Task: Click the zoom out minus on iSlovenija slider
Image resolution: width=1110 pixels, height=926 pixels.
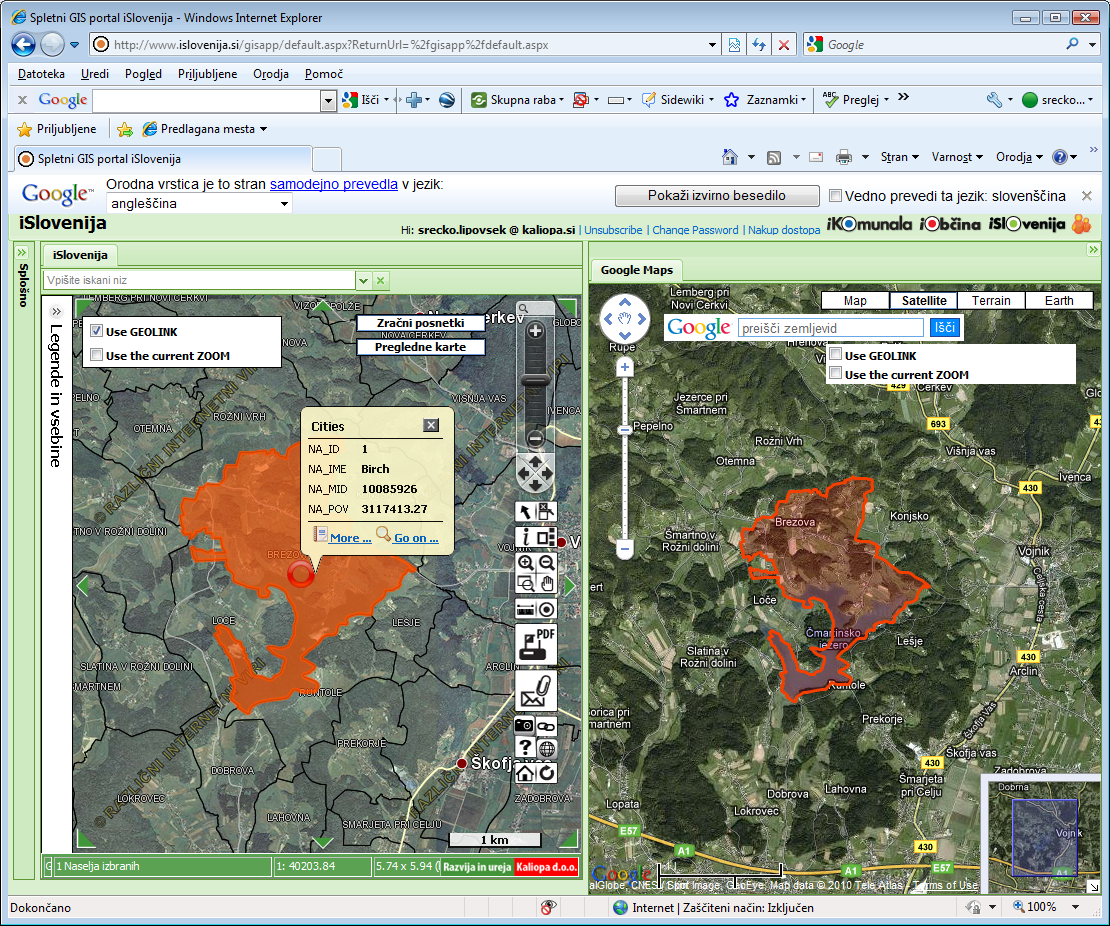Action: [535, 439]
